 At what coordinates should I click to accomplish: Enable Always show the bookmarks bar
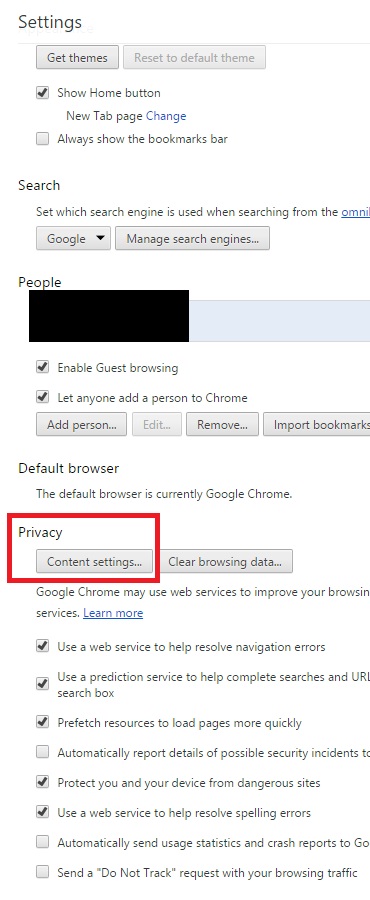coord(42,139)
